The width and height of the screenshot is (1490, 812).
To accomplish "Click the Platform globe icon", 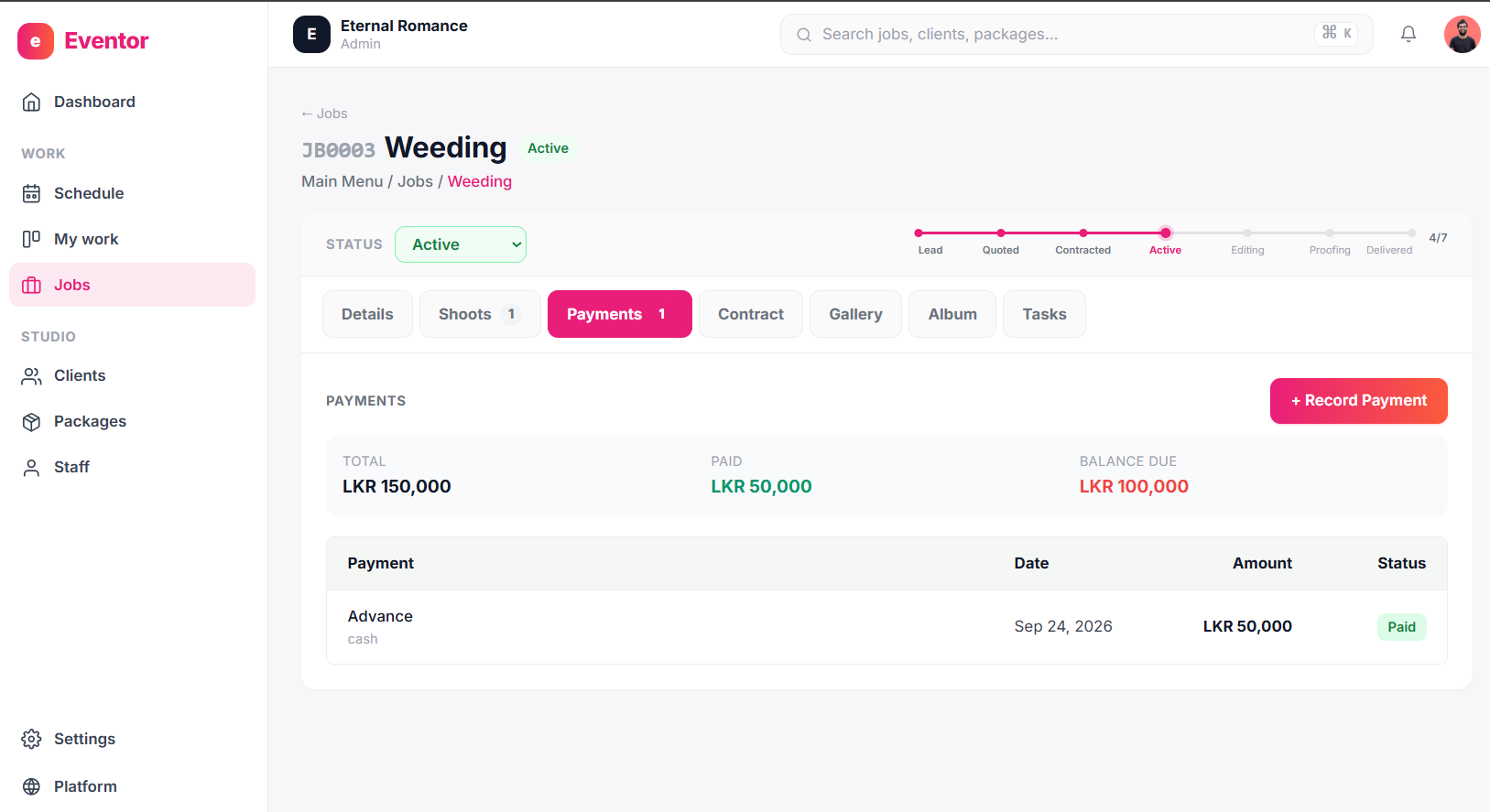I will 31,786.
